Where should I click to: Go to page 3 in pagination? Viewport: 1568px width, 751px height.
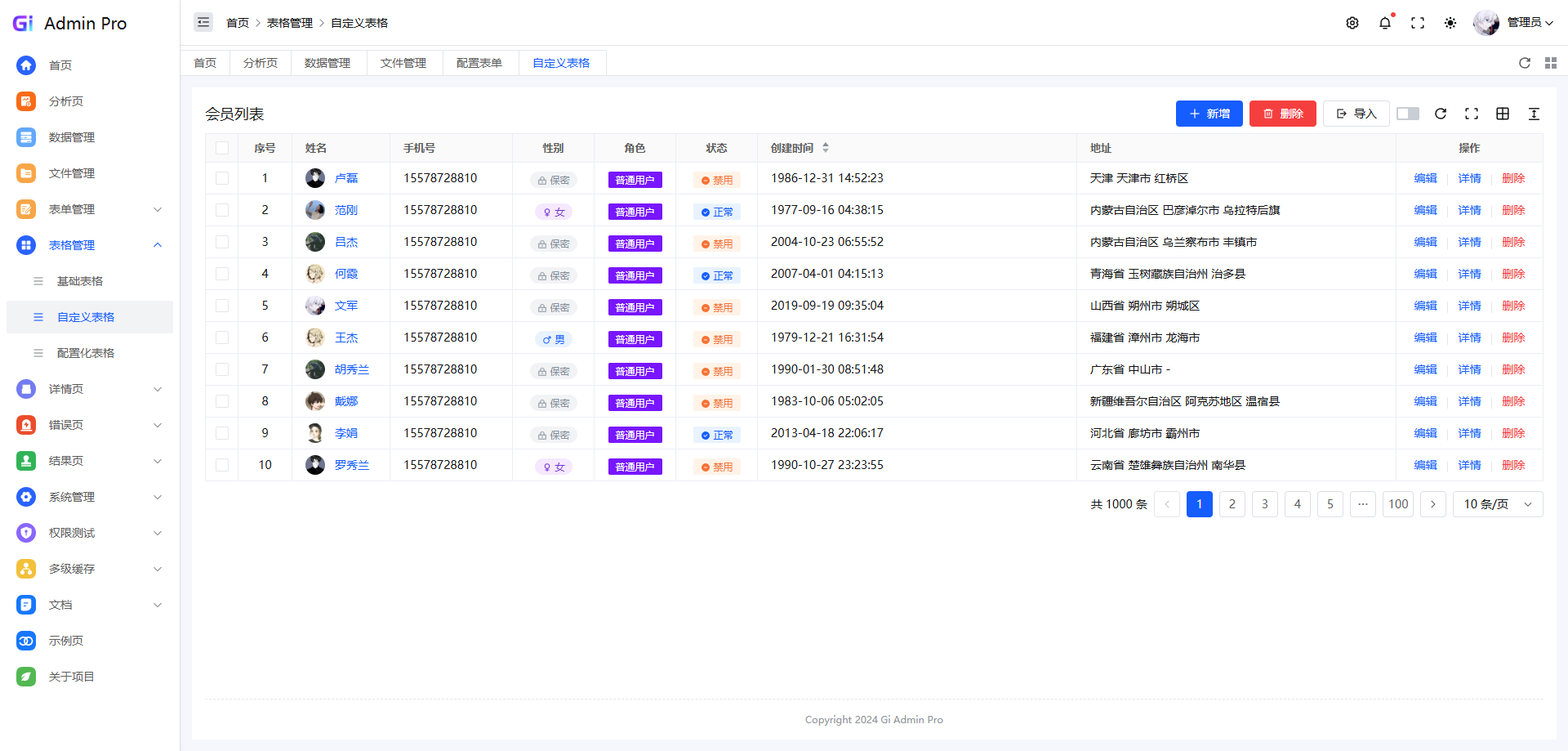(x=1265, y=504)
